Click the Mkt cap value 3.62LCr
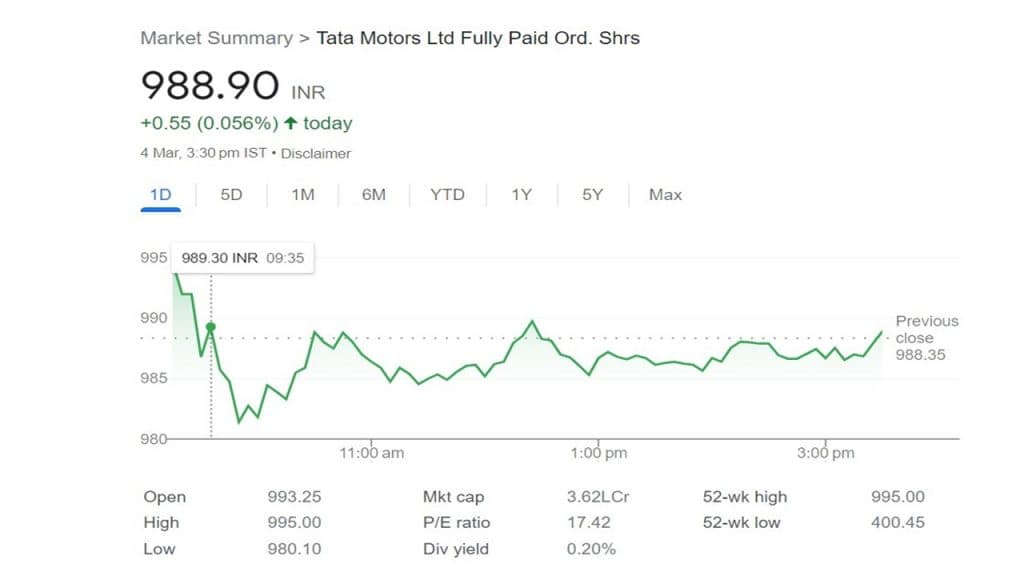This screenshot has width=1024, height=576. 598,497
